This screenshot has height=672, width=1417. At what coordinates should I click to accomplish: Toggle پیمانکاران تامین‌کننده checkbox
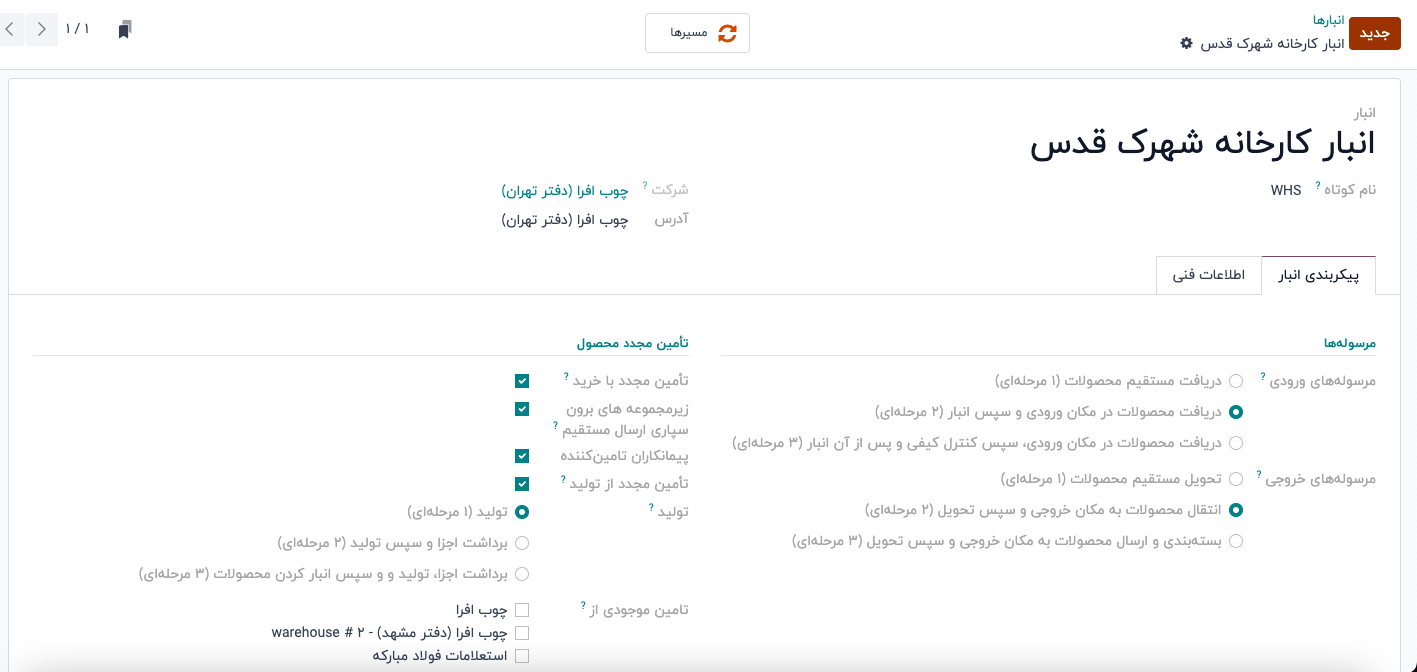click(522, 456)
